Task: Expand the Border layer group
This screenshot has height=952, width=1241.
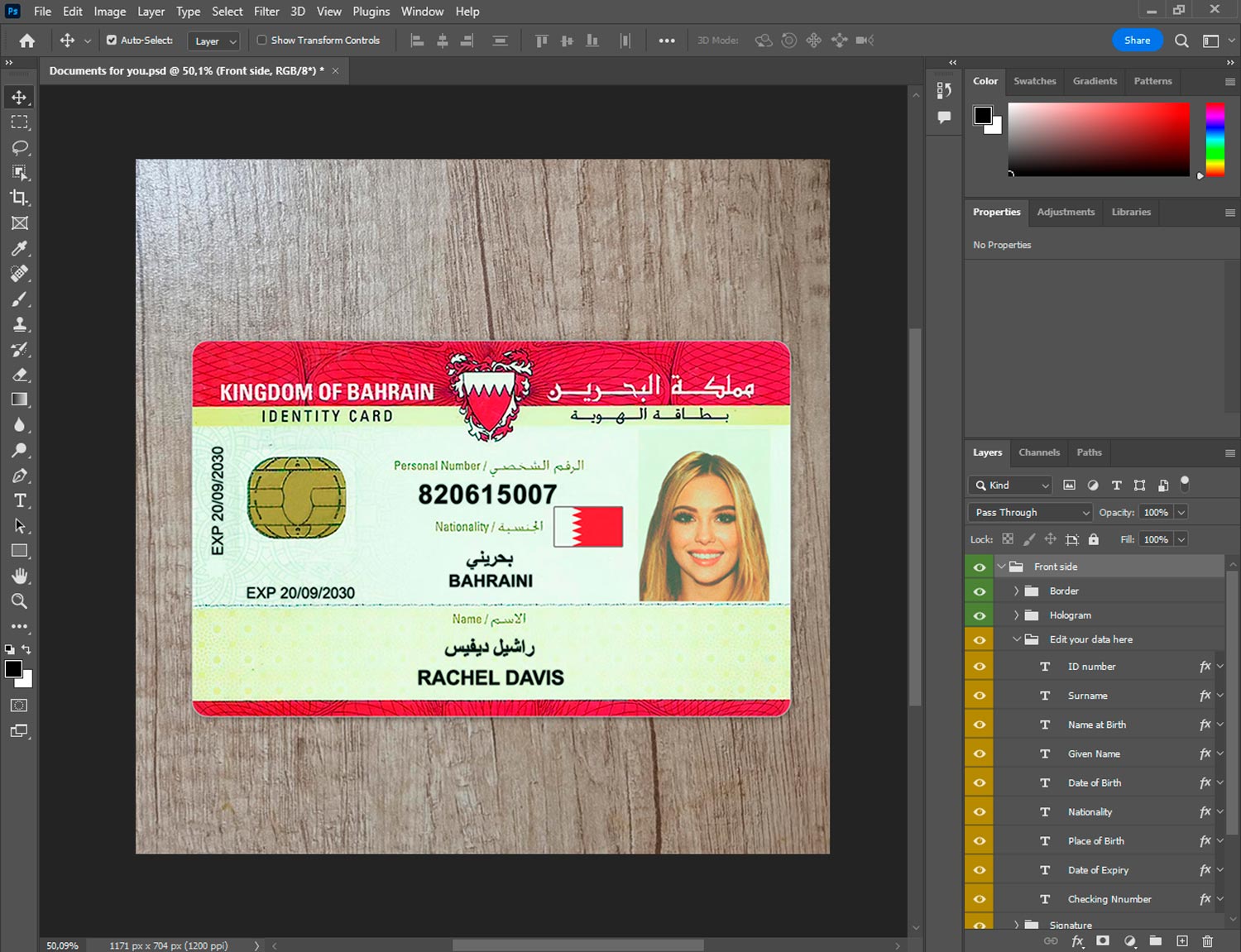Action: click(1016, 591)
